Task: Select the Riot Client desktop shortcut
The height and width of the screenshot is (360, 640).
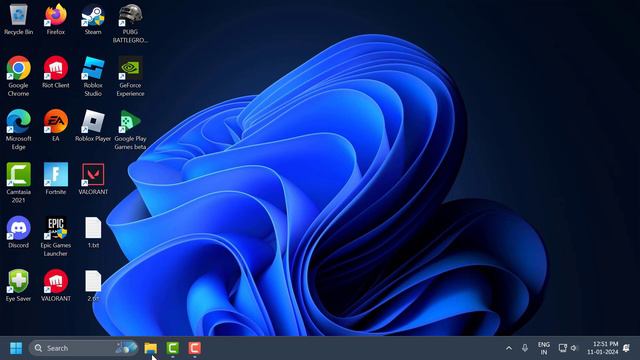Action: [56, 73]
